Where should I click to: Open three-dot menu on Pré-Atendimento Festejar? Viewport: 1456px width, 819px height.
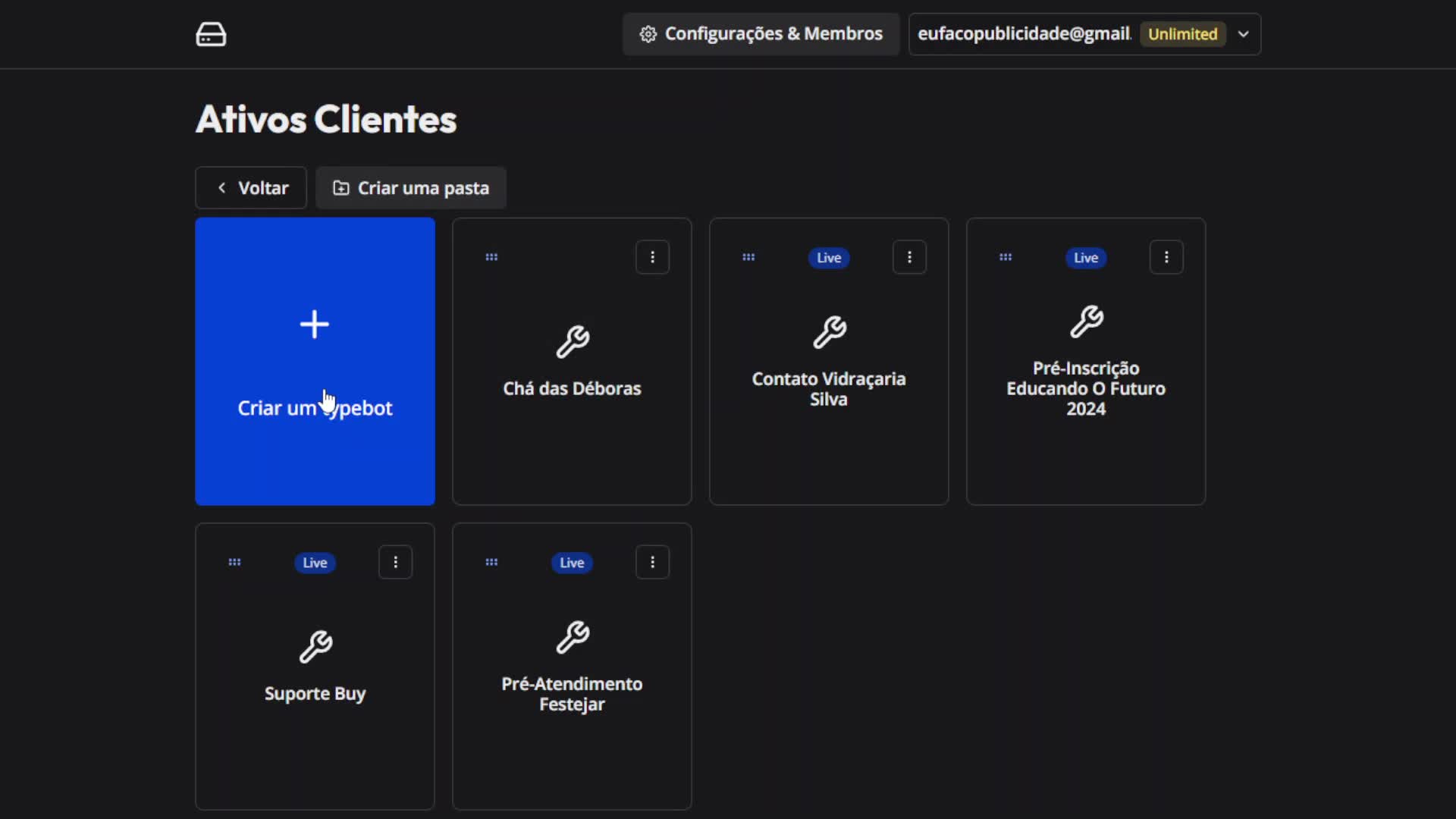pyautogui.click(x=652, y=562)
